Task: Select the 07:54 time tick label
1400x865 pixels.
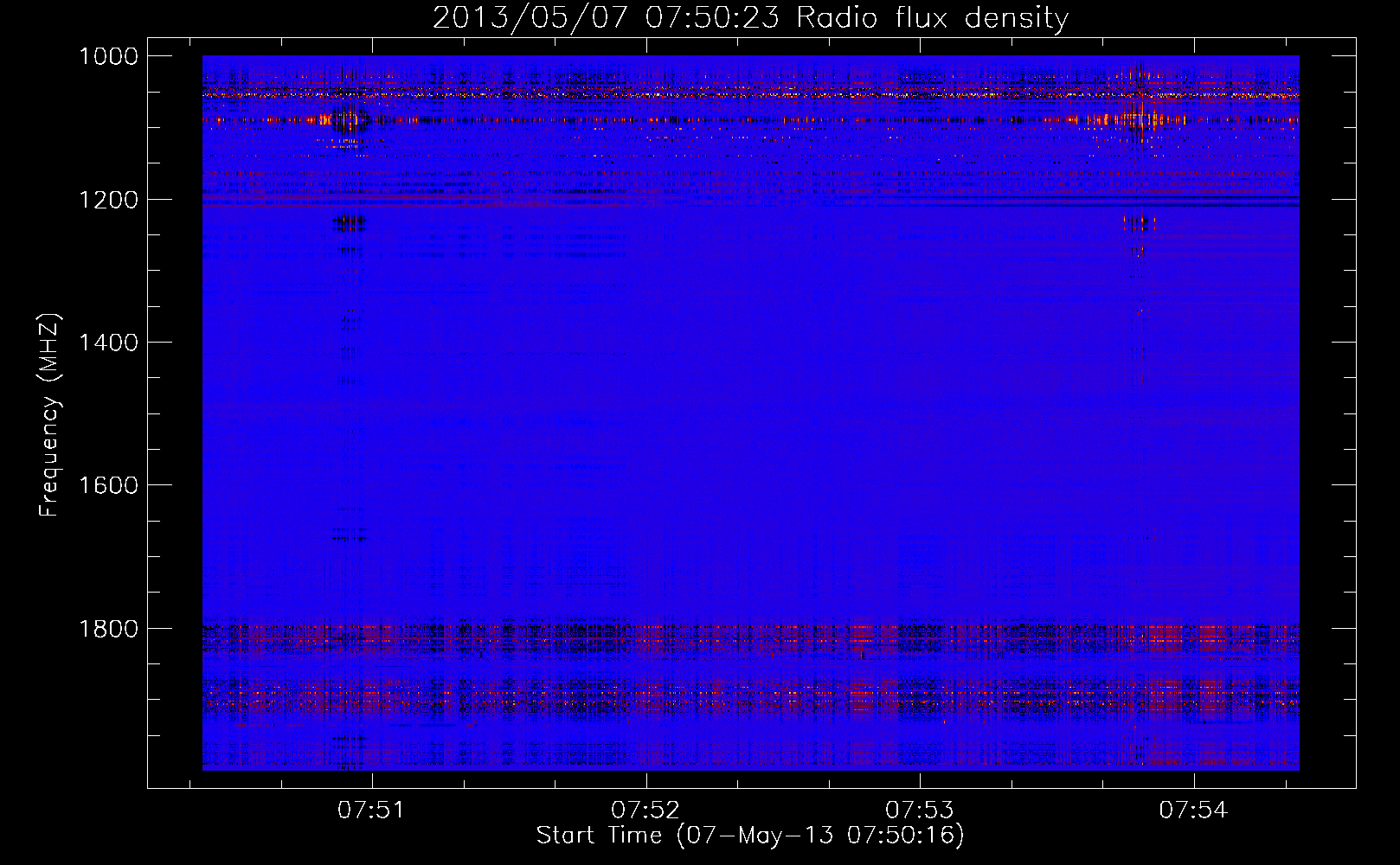Action: 1194,810
